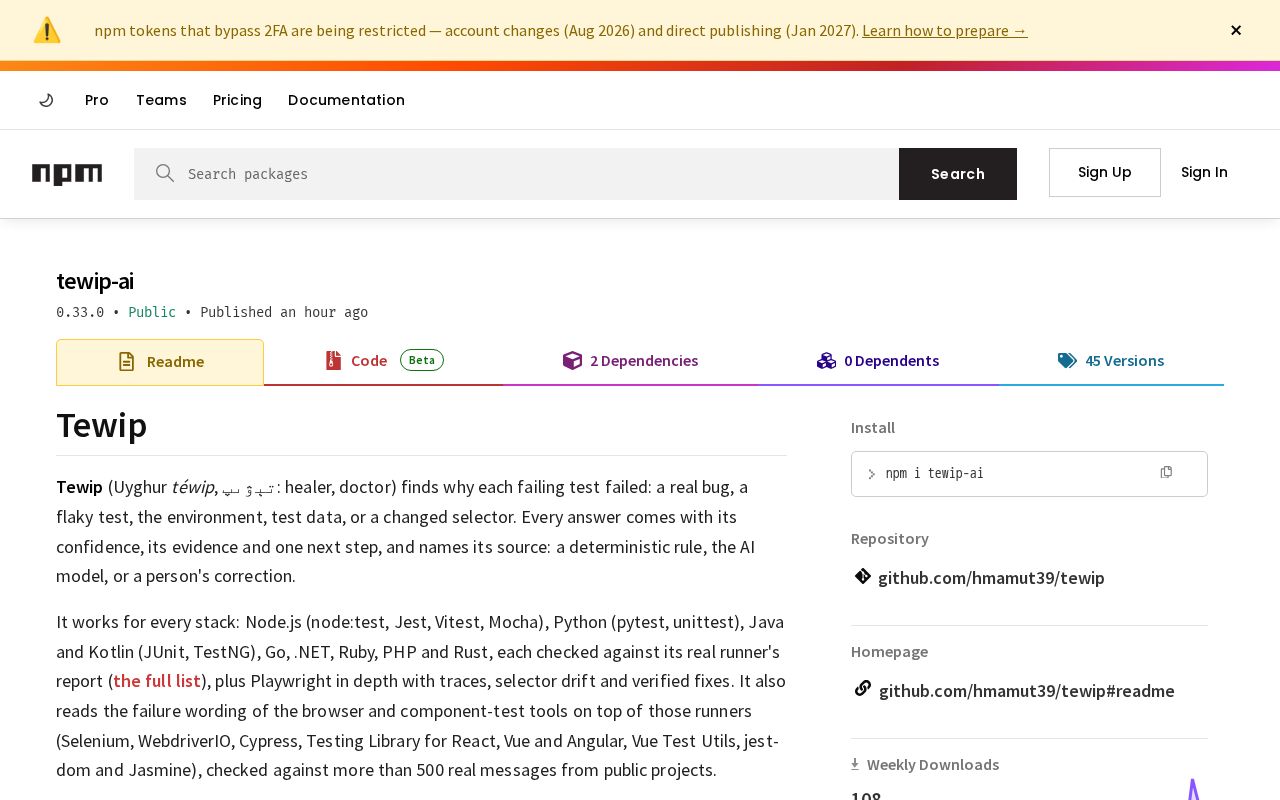Click the Weekly Downloads arrow icon
The width and height of the screenshot is (1280, 800).
tap(855, 764)
